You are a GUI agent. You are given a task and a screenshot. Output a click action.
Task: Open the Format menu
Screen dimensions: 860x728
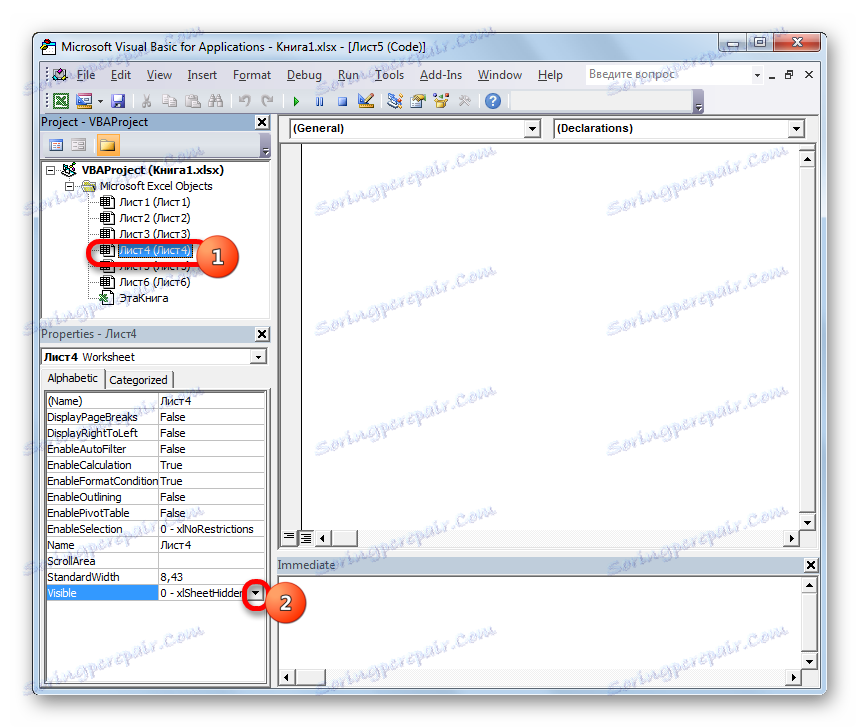[x=252, y=75]
